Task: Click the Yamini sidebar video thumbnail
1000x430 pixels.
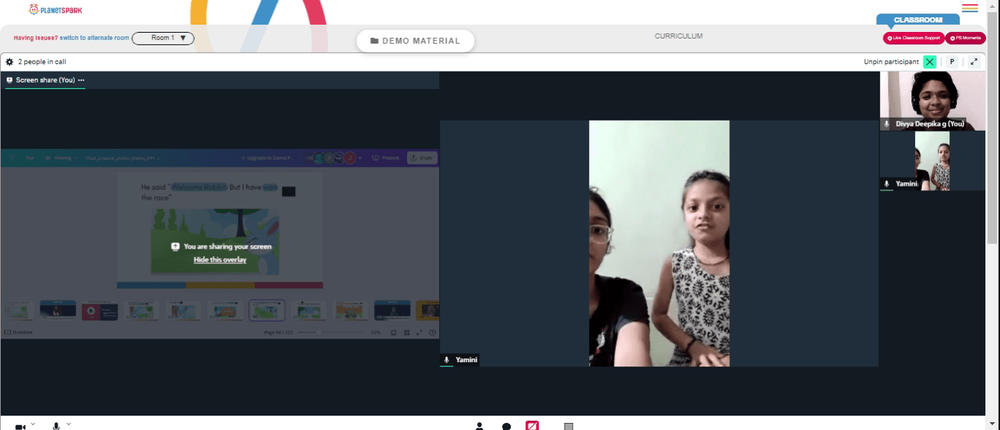Action: pyautogui.click(x=933, y=161)
